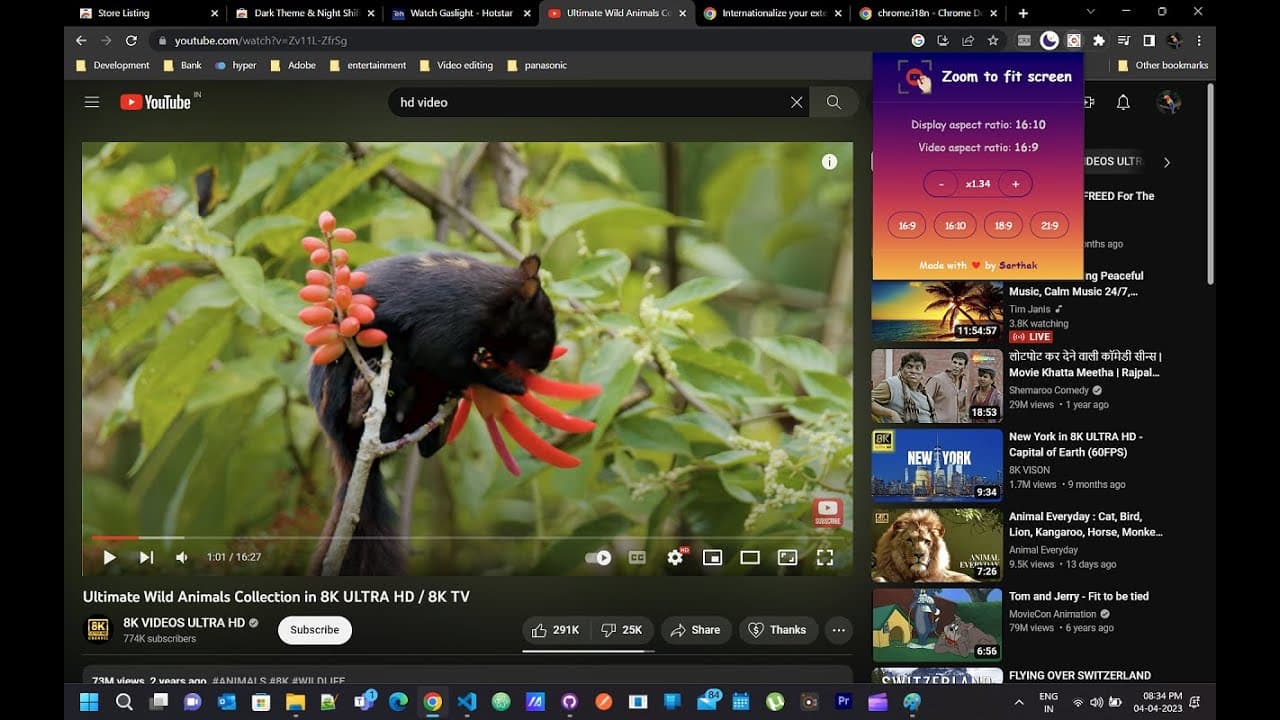Dislike the video showing 25K
The width and height of the screenshot is (1280, 720).
[622, 630]
